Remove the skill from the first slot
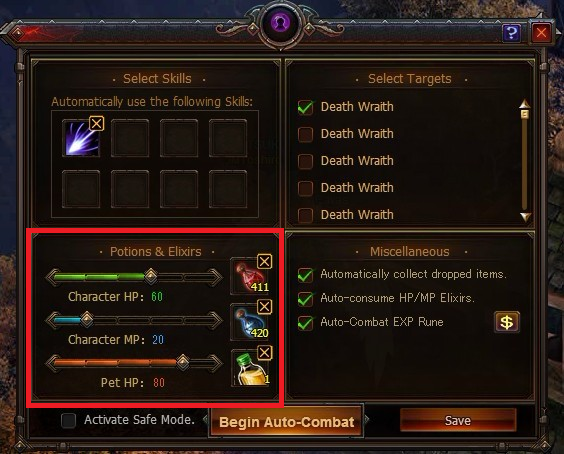Image resolution: width=564 pixels, height=454 pixels. coord(96,123)
